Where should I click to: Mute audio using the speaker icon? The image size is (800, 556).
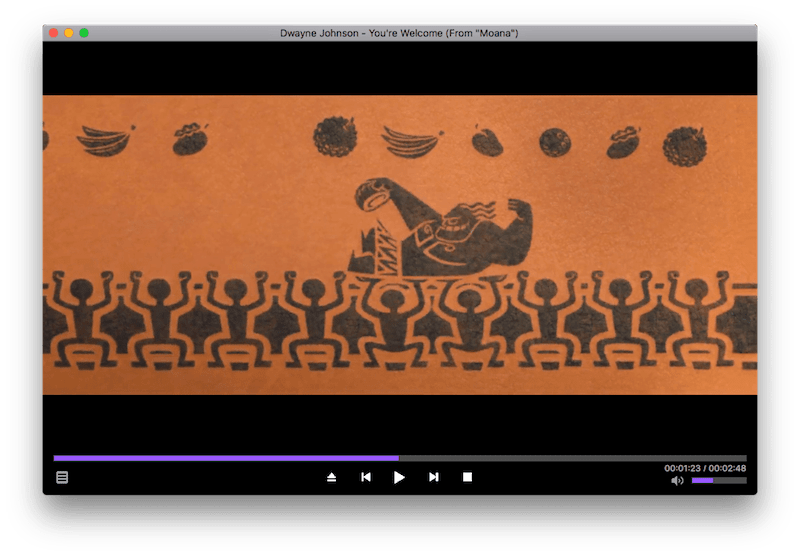[677, 481]
